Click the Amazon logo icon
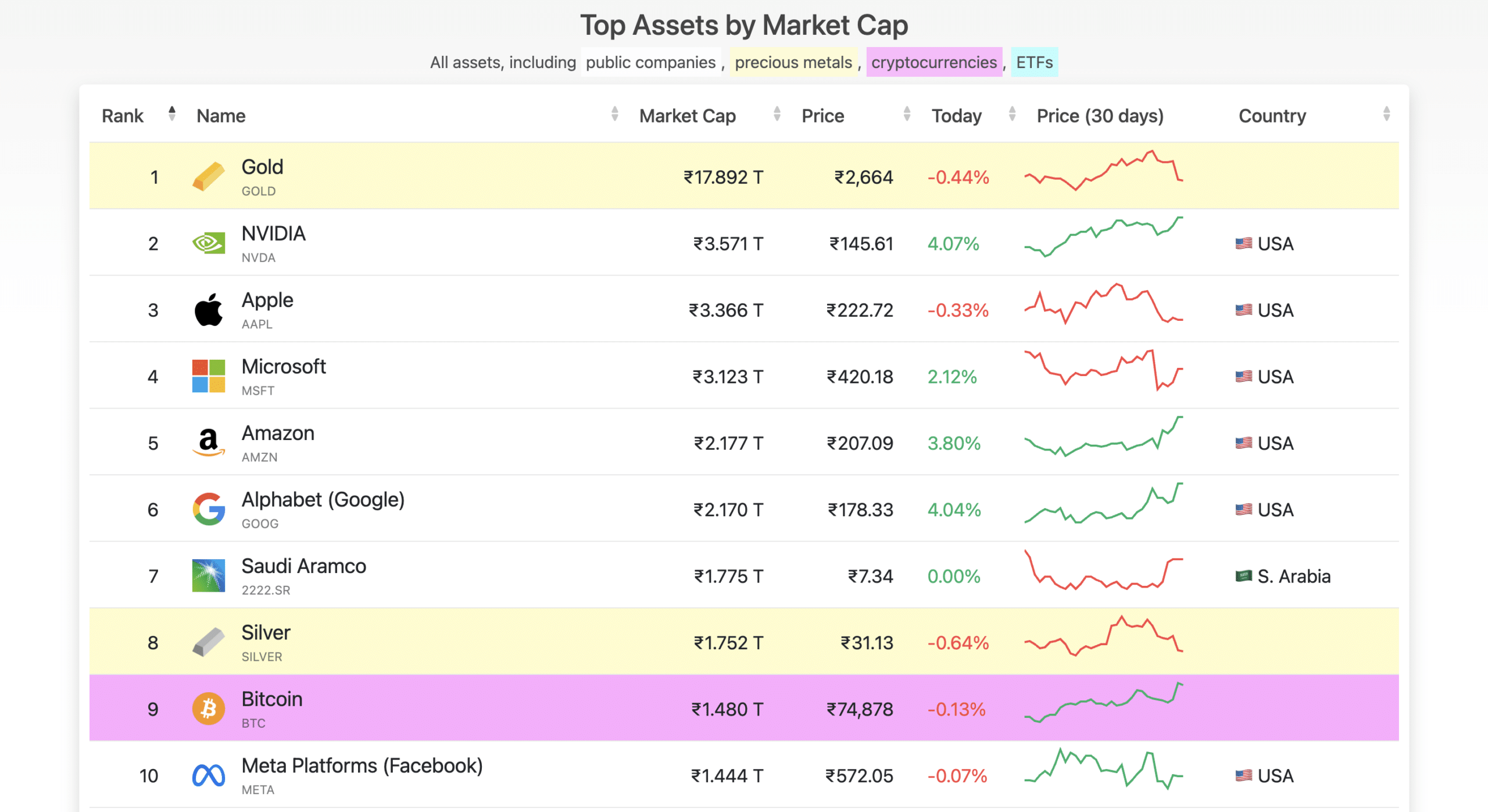Image resolution: width=1488 pixels, height=812 pixels. [208, 443]
